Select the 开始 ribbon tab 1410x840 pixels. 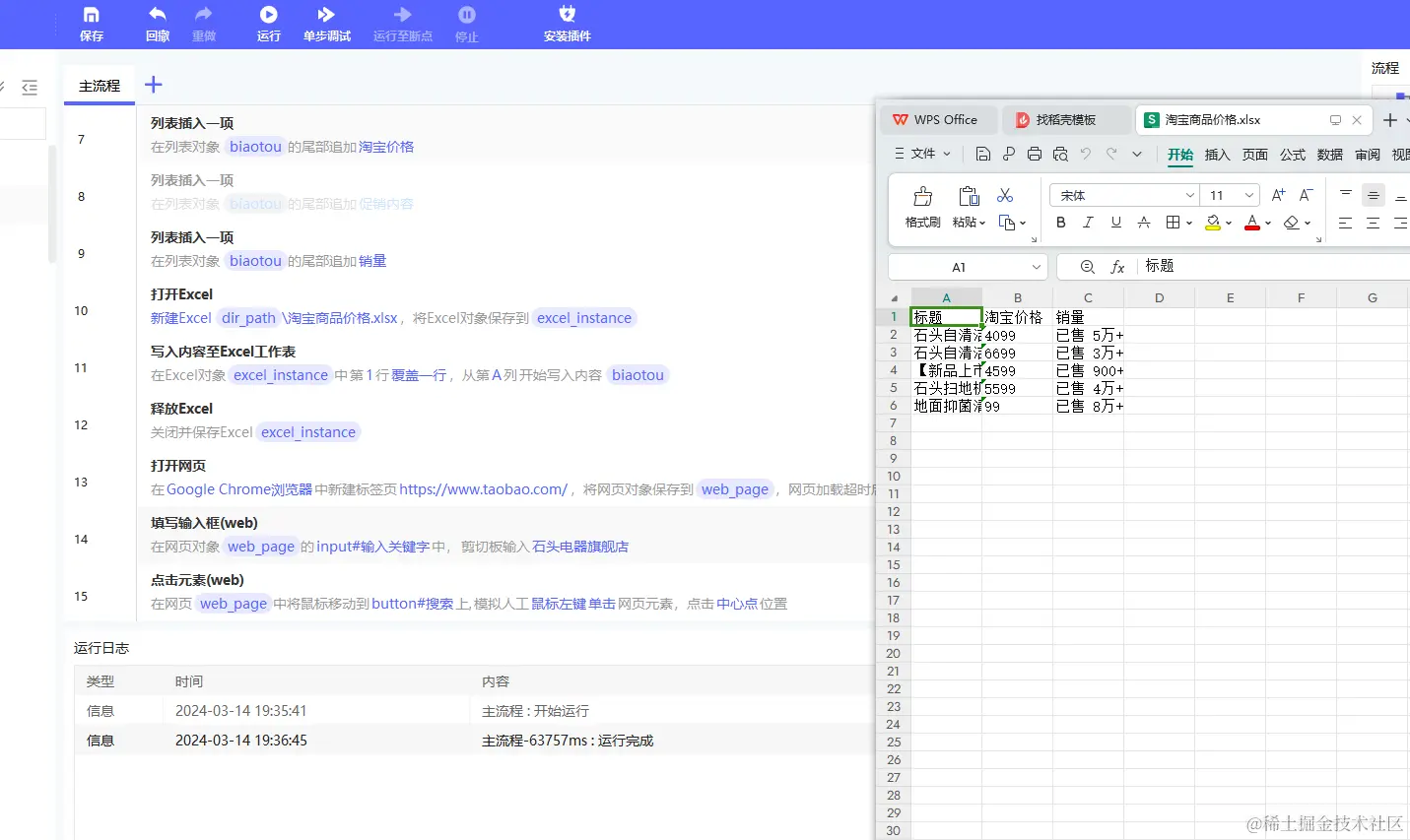click(1180, 155)
